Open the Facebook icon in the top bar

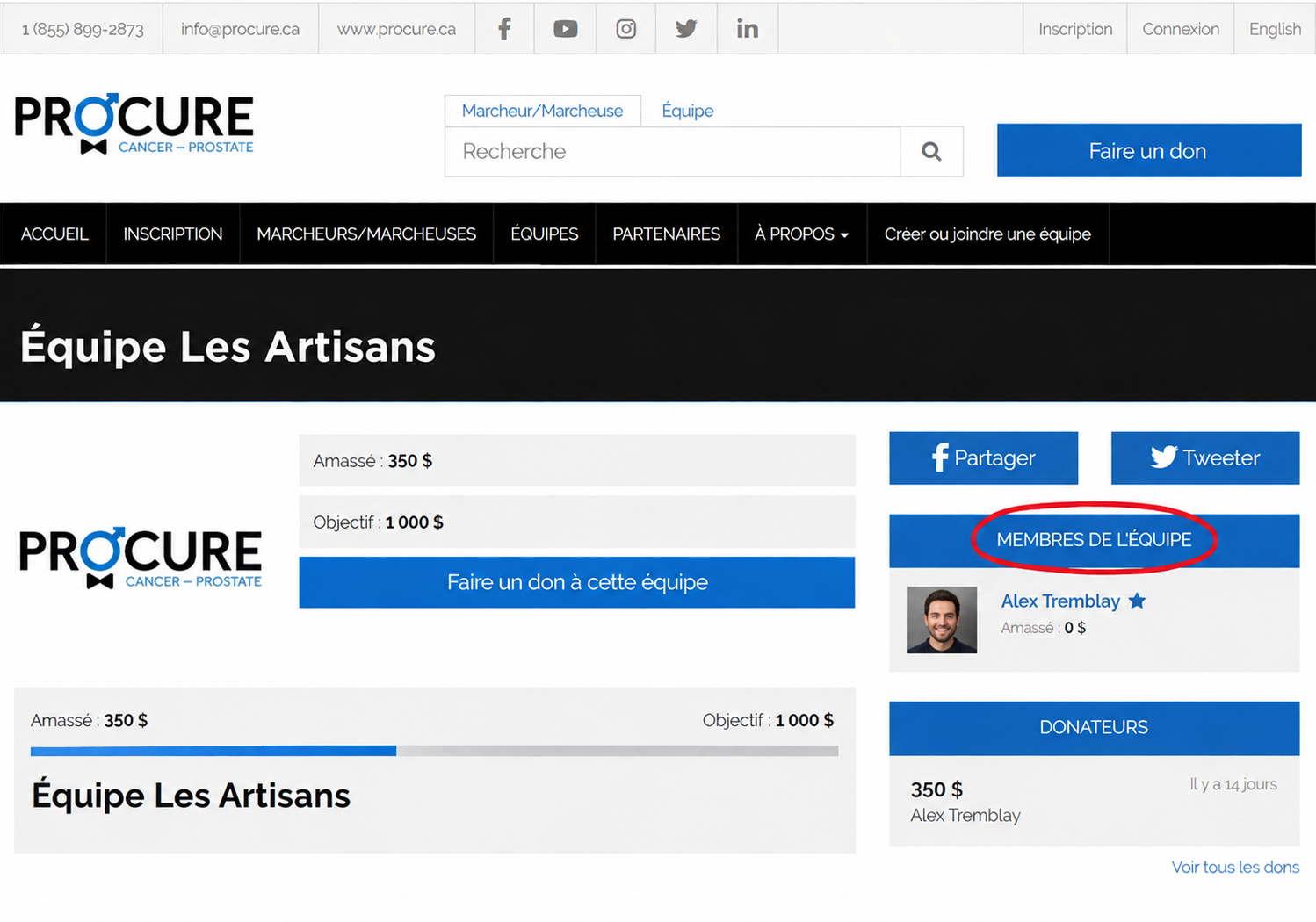504,29
